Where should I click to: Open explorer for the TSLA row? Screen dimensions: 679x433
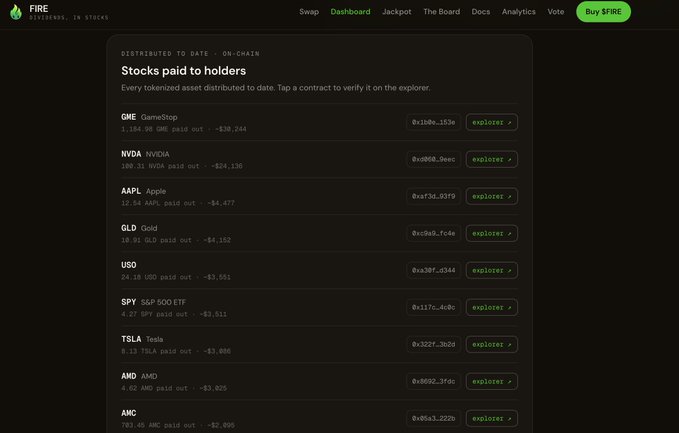click(x=491, y=344)
